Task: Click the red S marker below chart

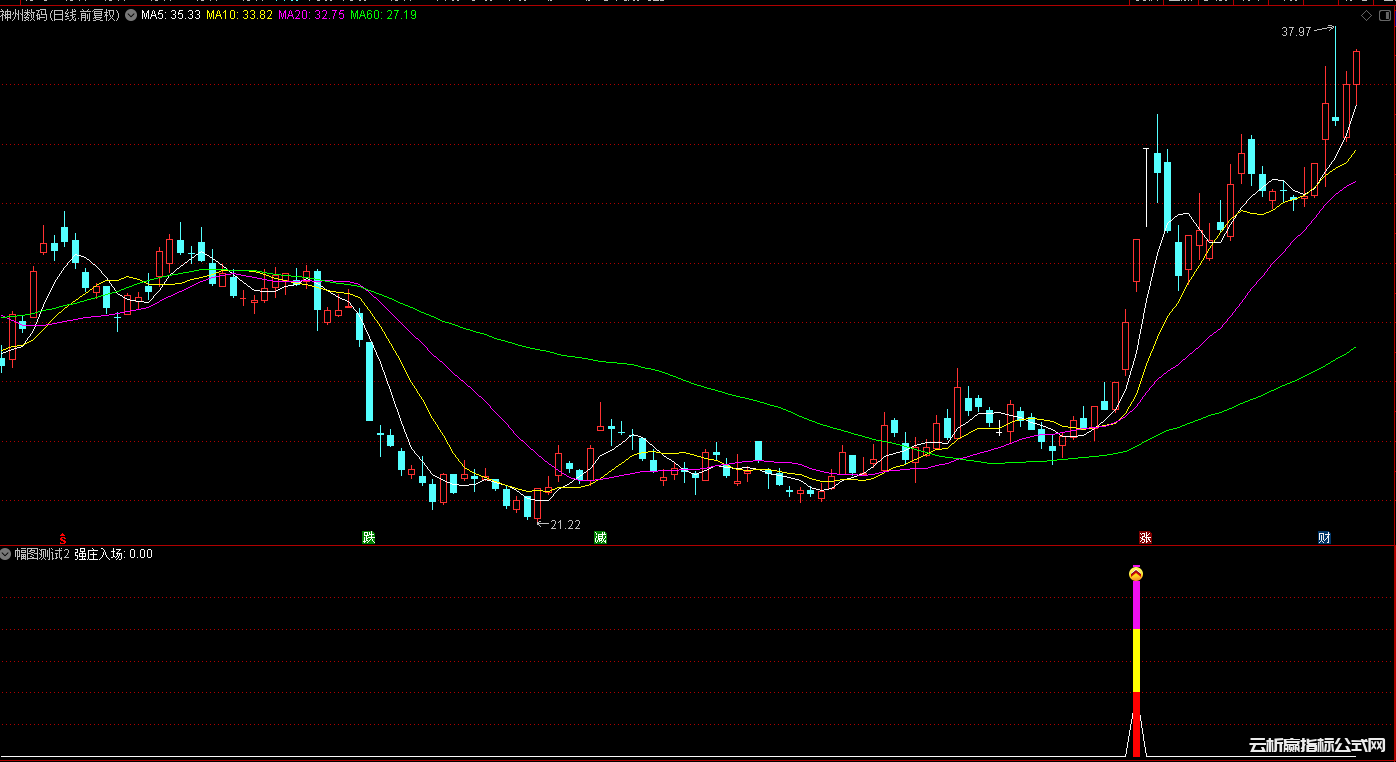Action: 63,538
